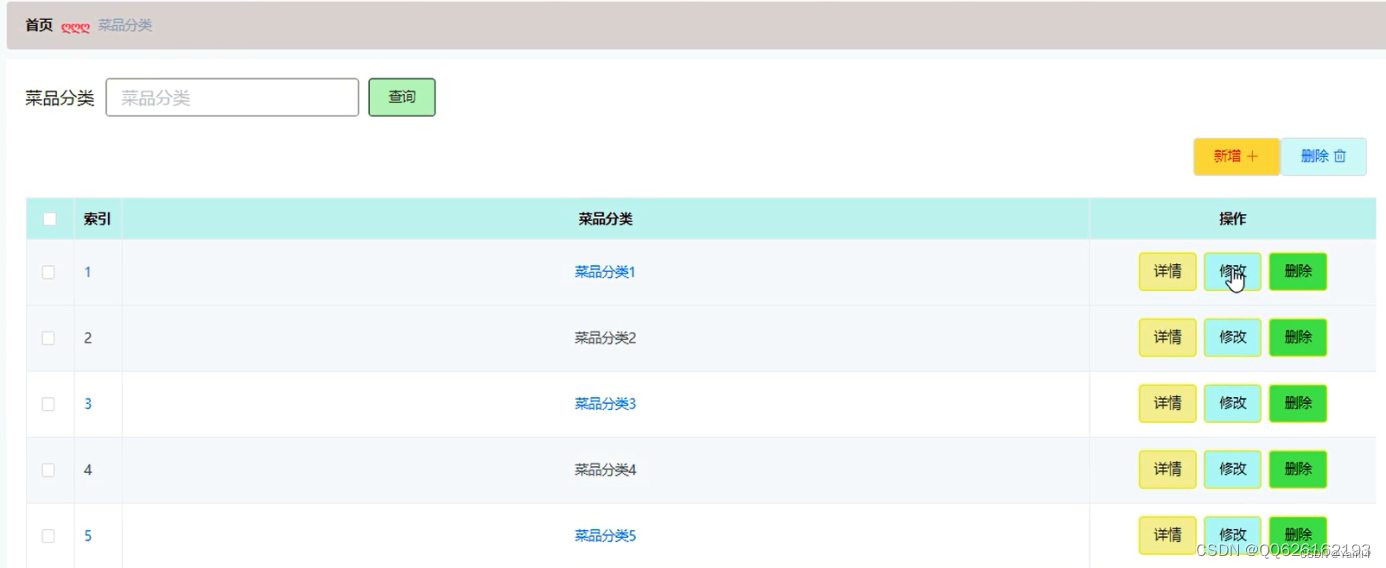1386x568 pixels.
Task: Click the 菜品分类 column header
Action: point(605,219)
